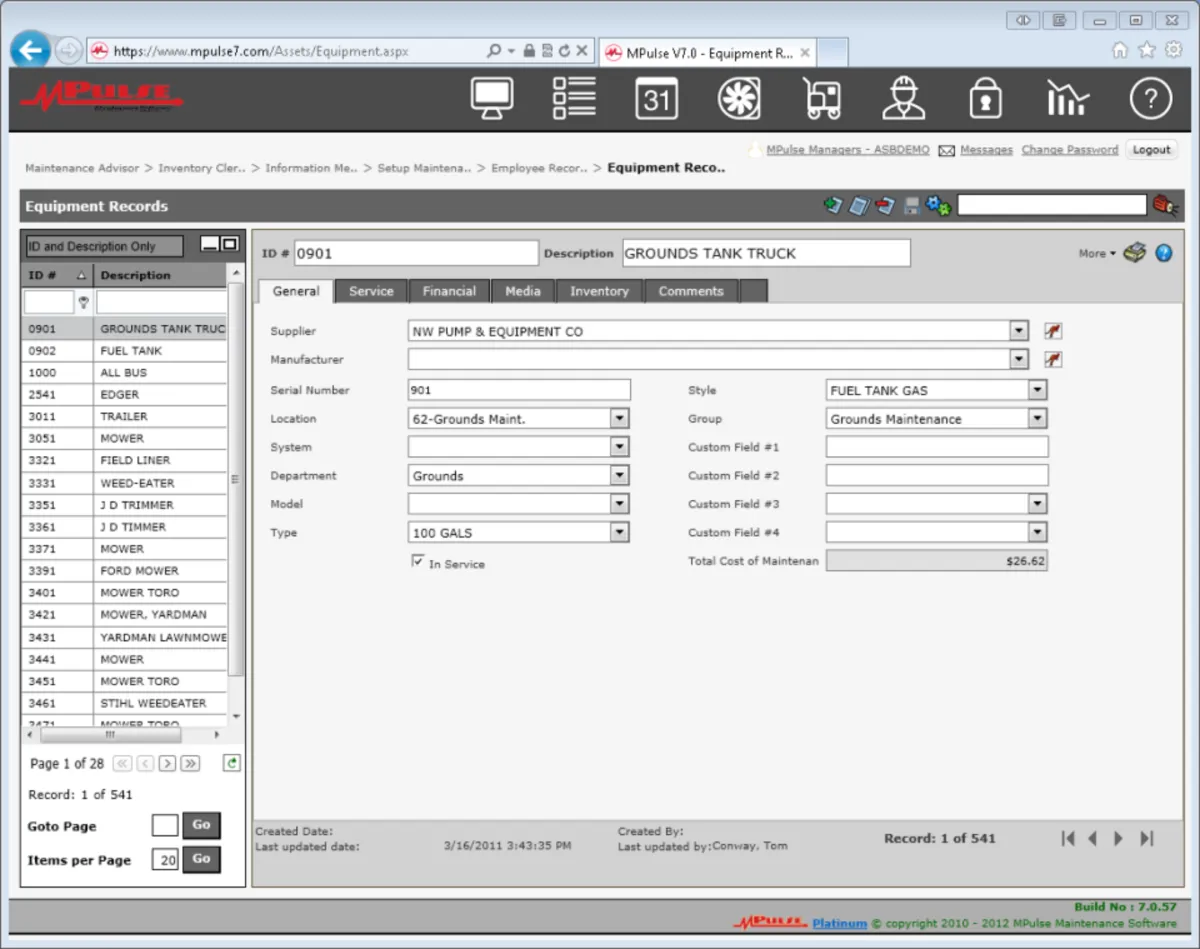
Task: Click the monitor dashboard icon
Action: tap(492, 99)
